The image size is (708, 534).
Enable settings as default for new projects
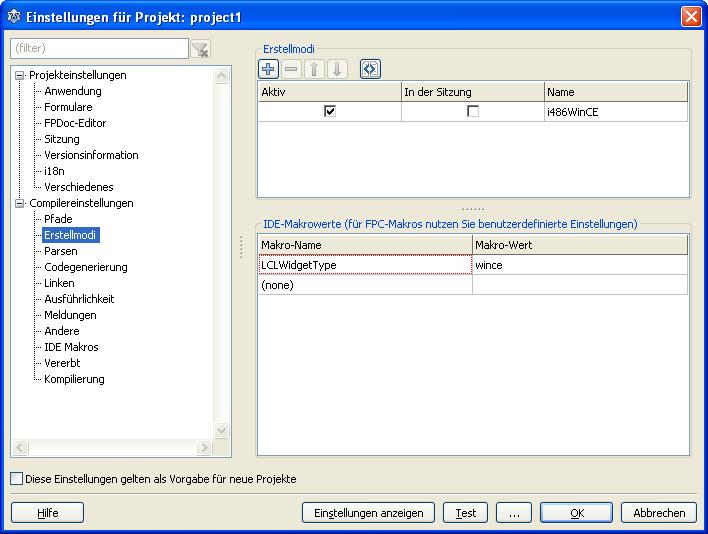[x=17, y=479]
